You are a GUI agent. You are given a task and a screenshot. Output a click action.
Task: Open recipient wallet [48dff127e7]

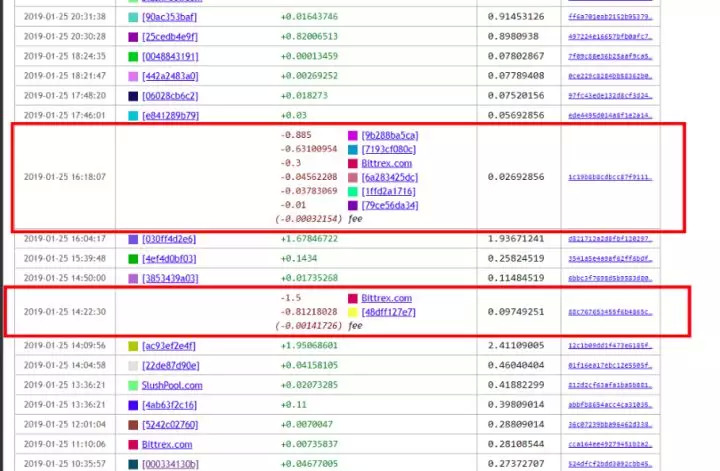[388, 312]
